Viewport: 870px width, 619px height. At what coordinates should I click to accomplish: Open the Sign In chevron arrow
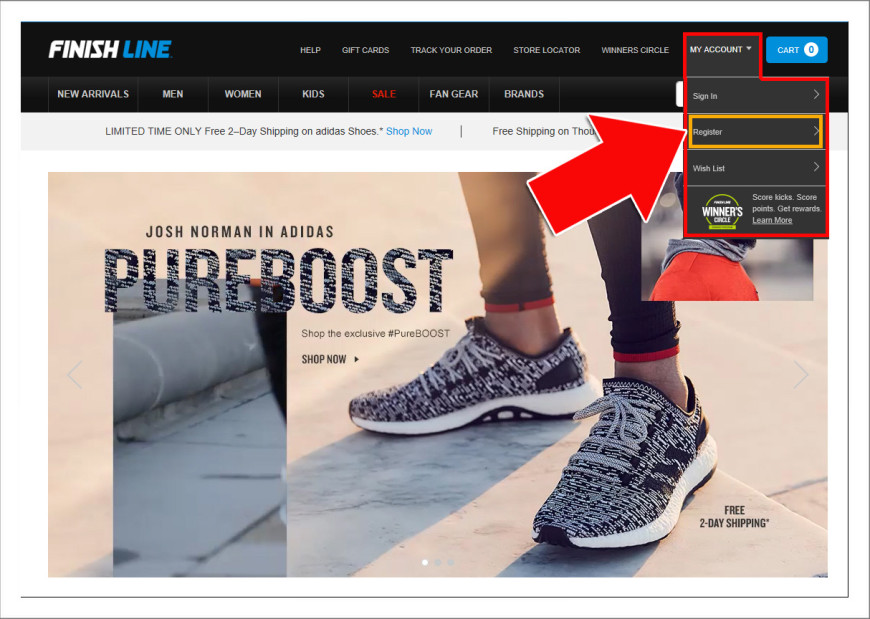coord(816,95)
